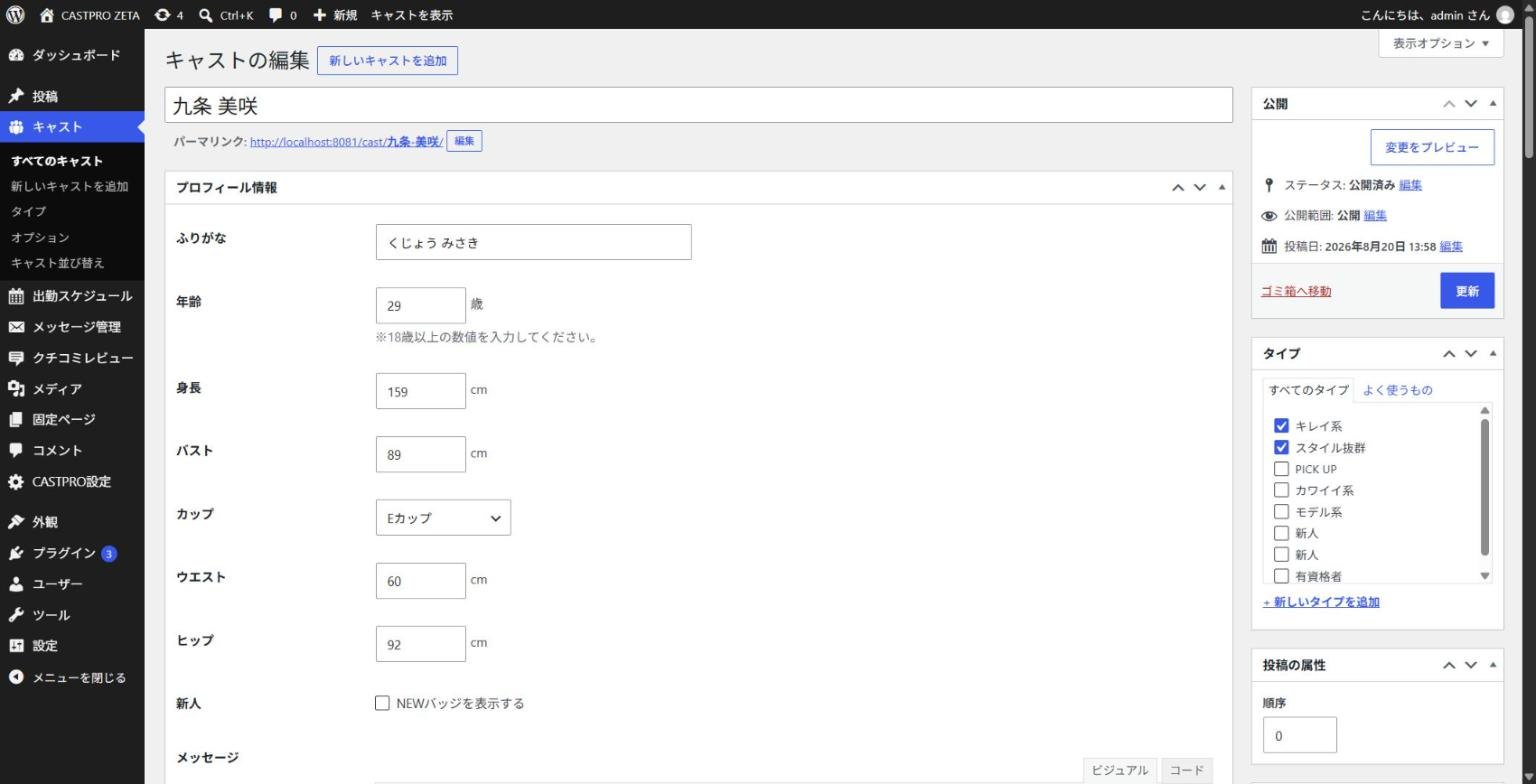
Task: Check the PICK UP type checkbox
Action: (1281, 469)
